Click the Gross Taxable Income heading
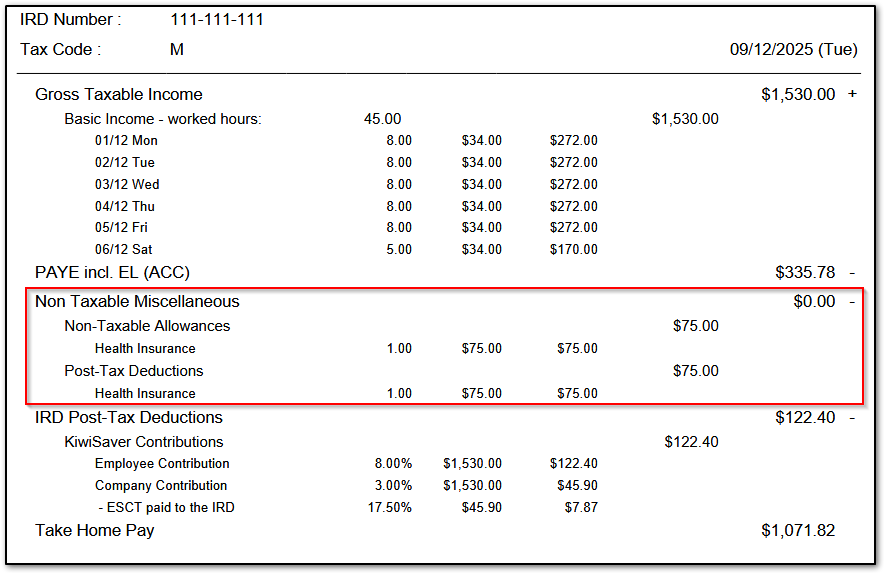The image size is (885, 574). [x=118, y=94]
